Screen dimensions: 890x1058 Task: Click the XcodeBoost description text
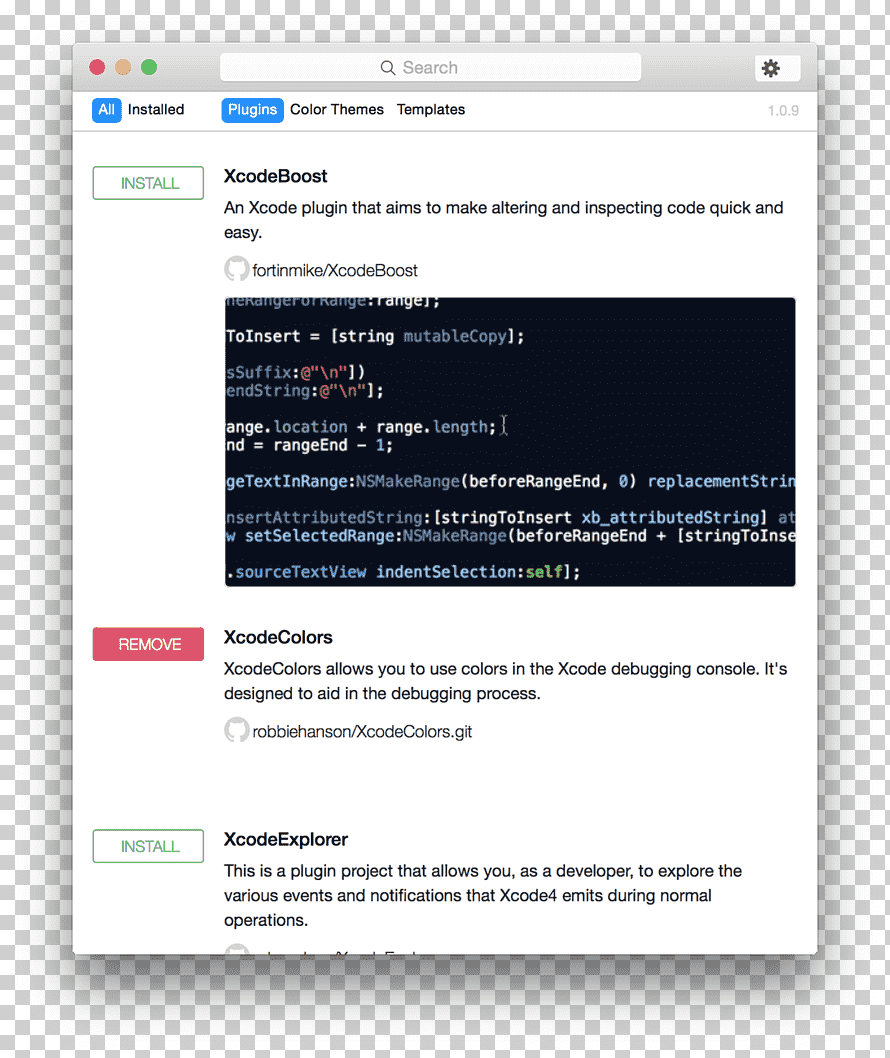pyautogui.click(x=503, y=220)
